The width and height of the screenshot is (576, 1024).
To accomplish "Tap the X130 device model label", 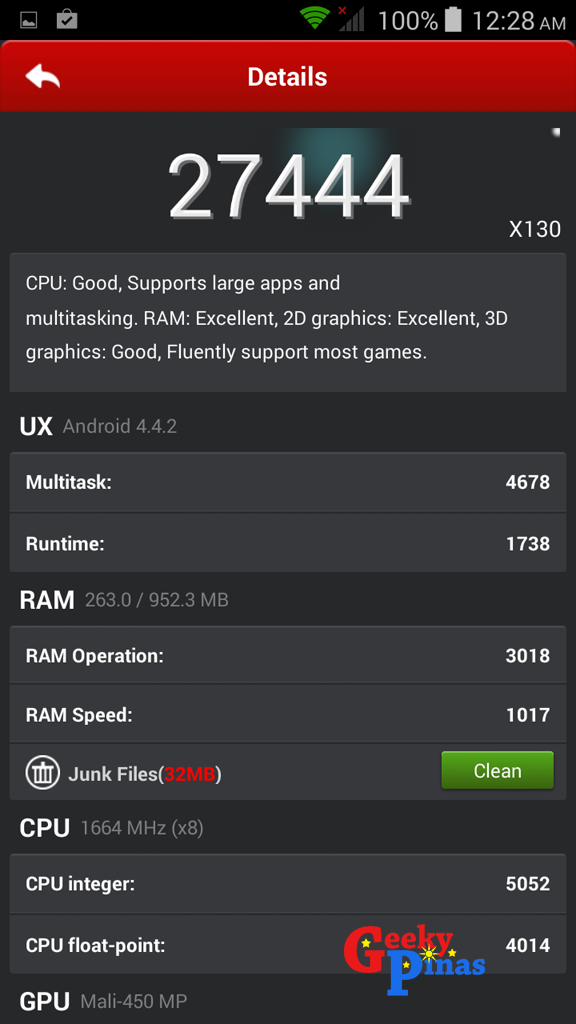I will [535, 229].
